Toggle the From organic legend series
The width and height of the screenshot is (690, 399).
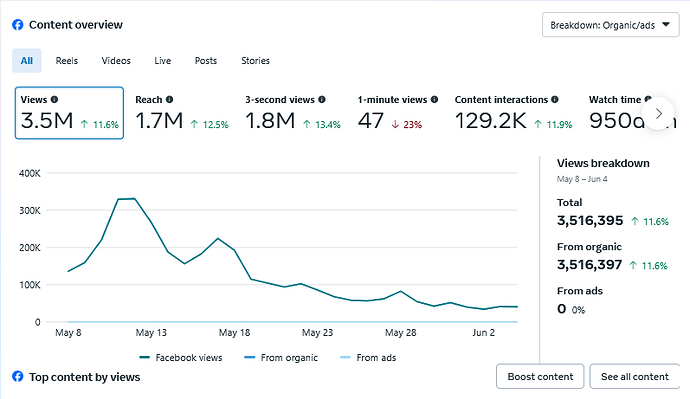(x=281, y=358)
